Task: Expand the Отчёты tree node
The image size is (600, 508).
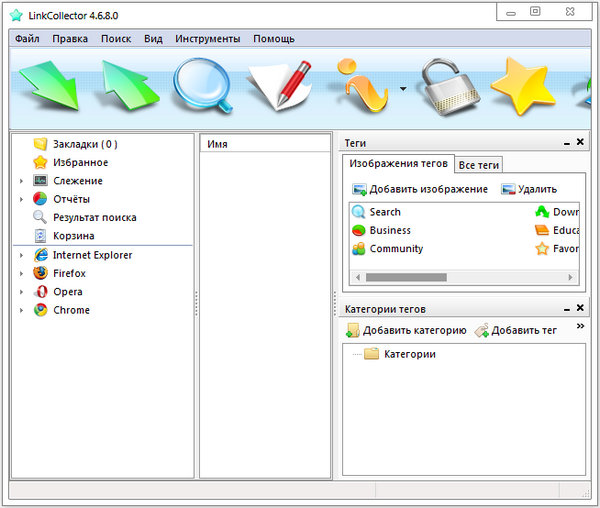Action: click(21, 199)
